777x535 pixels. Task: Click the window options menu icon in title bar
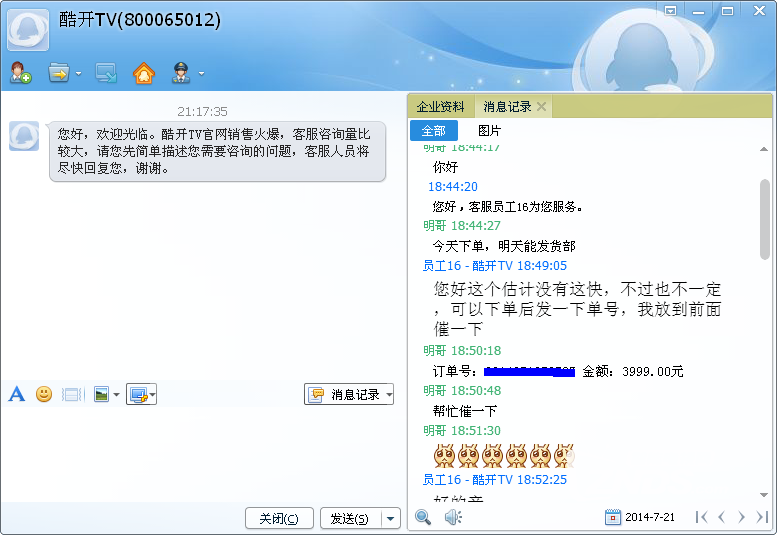click(670, 10)
